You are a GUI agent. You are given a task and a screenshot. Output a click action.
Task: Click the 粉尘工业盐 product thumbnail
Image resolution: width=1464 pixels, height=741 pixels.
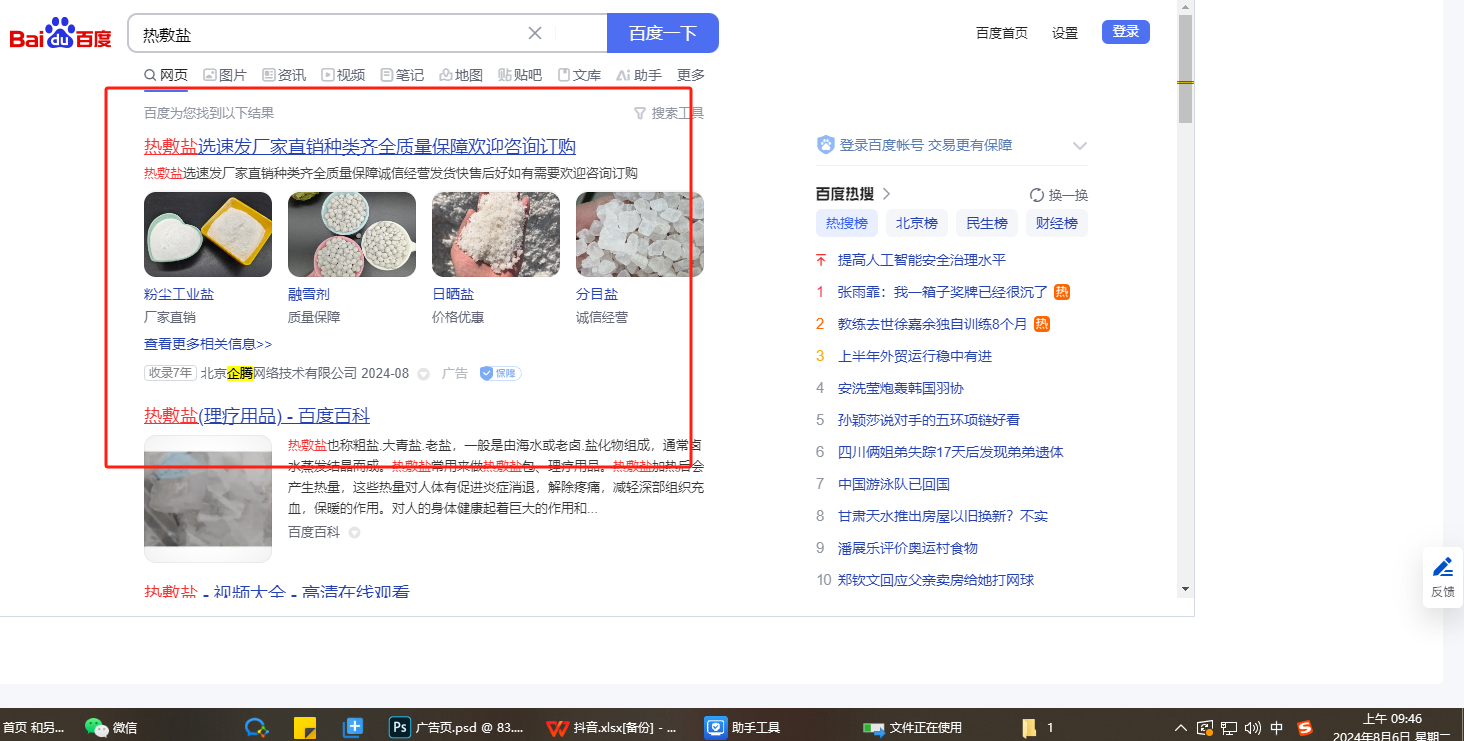(x=208, y=234)
